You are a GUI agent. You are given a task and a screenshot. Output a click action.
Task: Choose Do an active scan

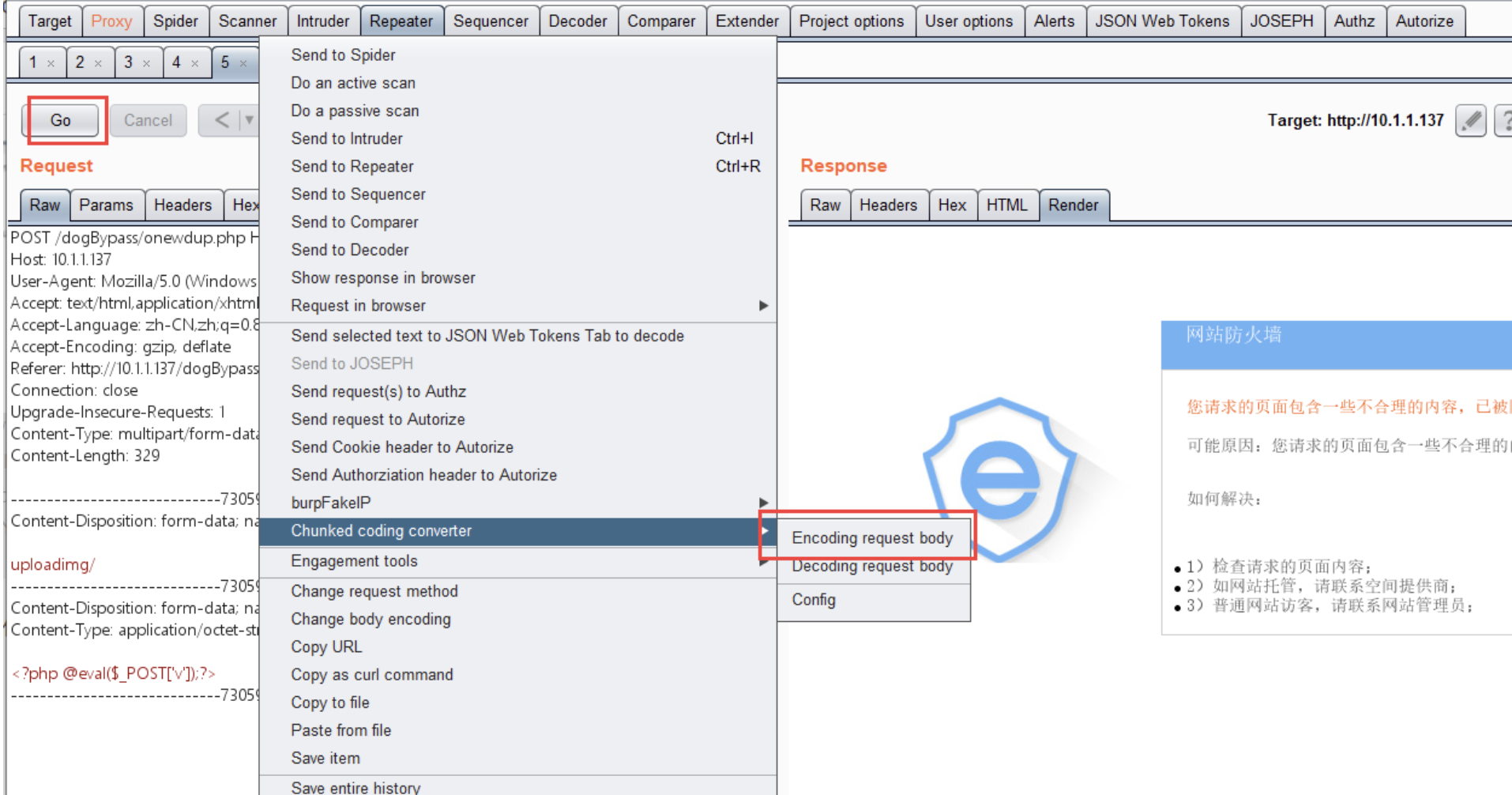click(x=517, y=83)
